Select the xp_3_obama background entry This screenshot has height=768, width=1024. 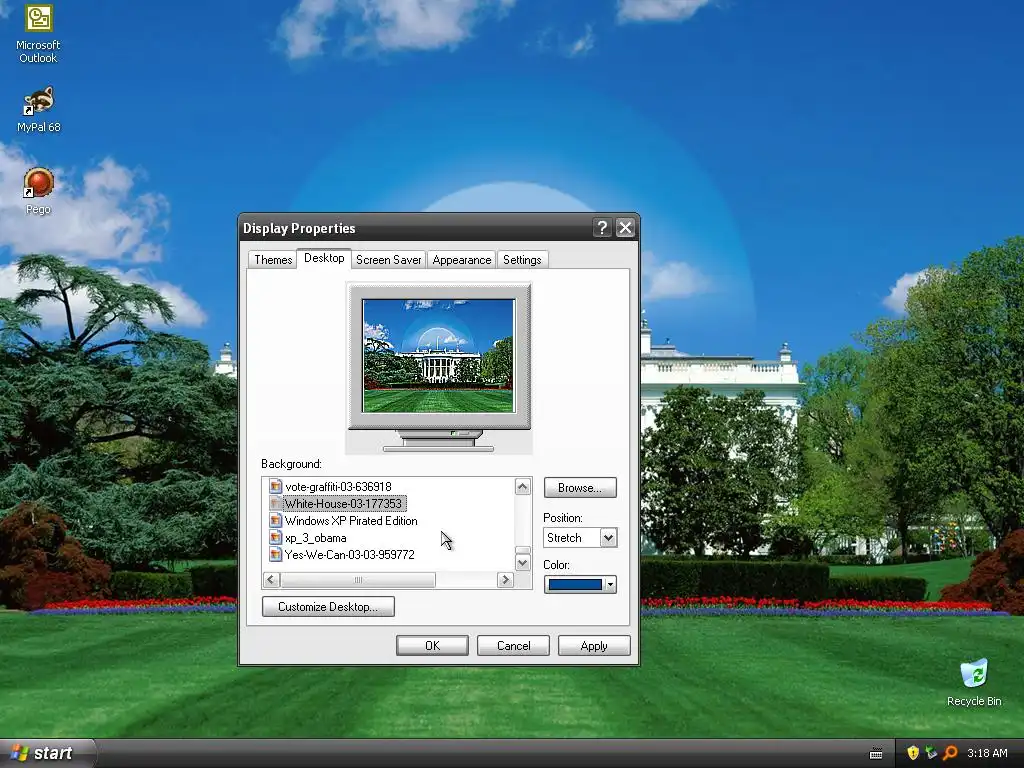coord(316,537)
